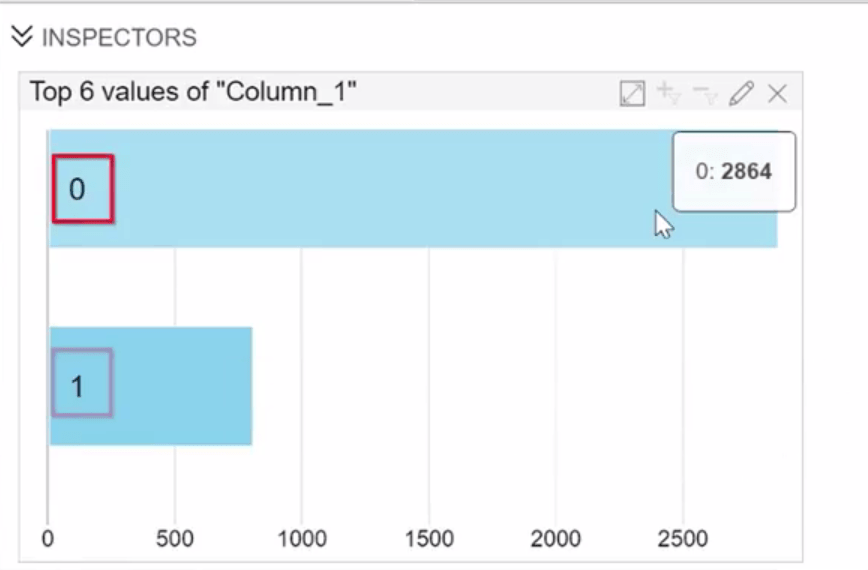Click the 0 tick on the horizontal axis

pos(48,539)
